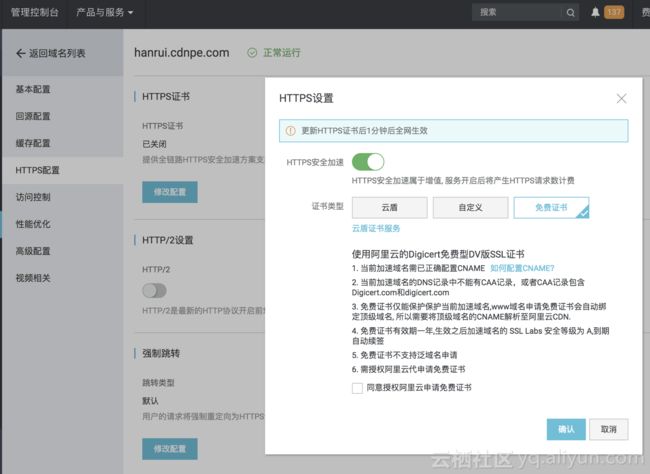Click the 取消 button

point(609,429)
